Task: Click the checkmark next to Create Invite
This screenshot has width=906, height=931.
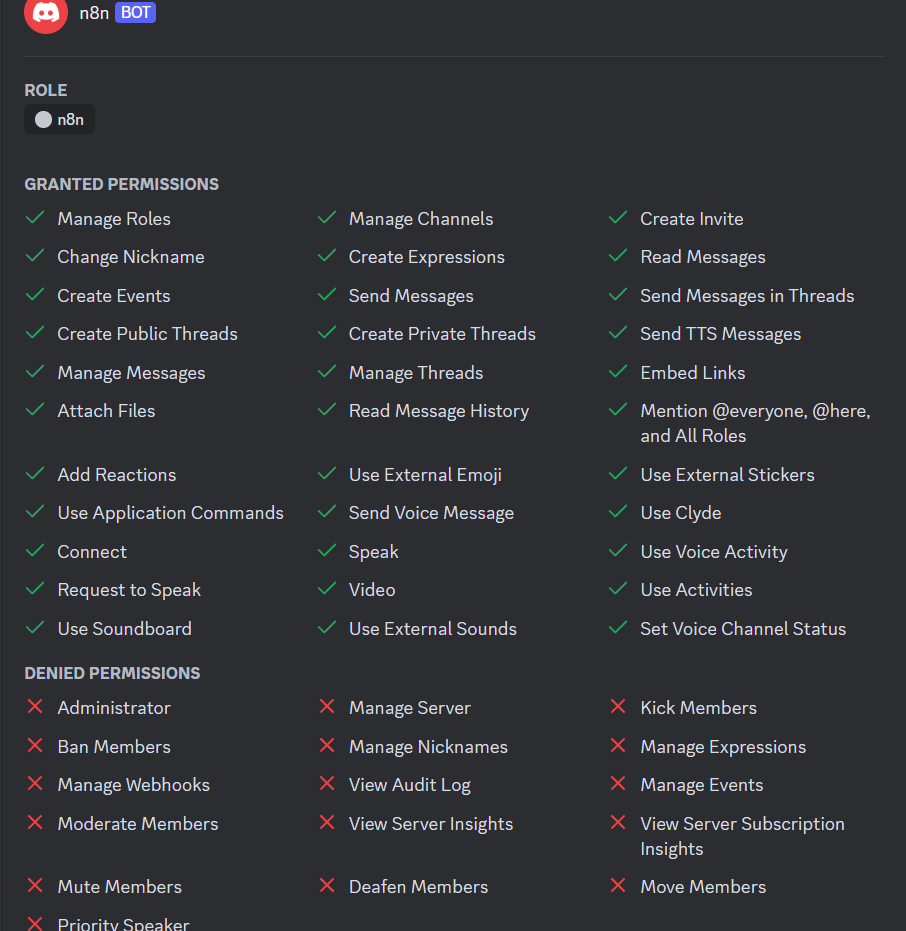Action: (618, 218)
